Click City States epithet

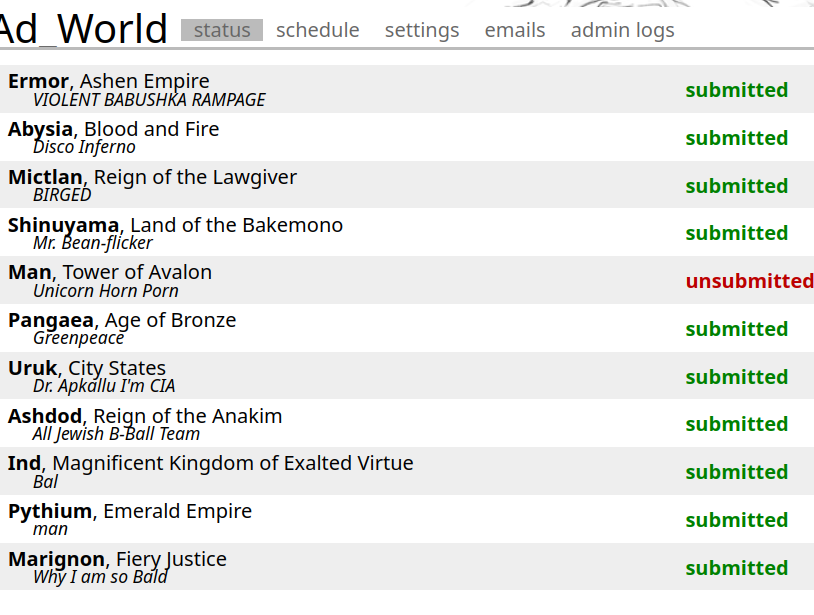pos(117,368)
